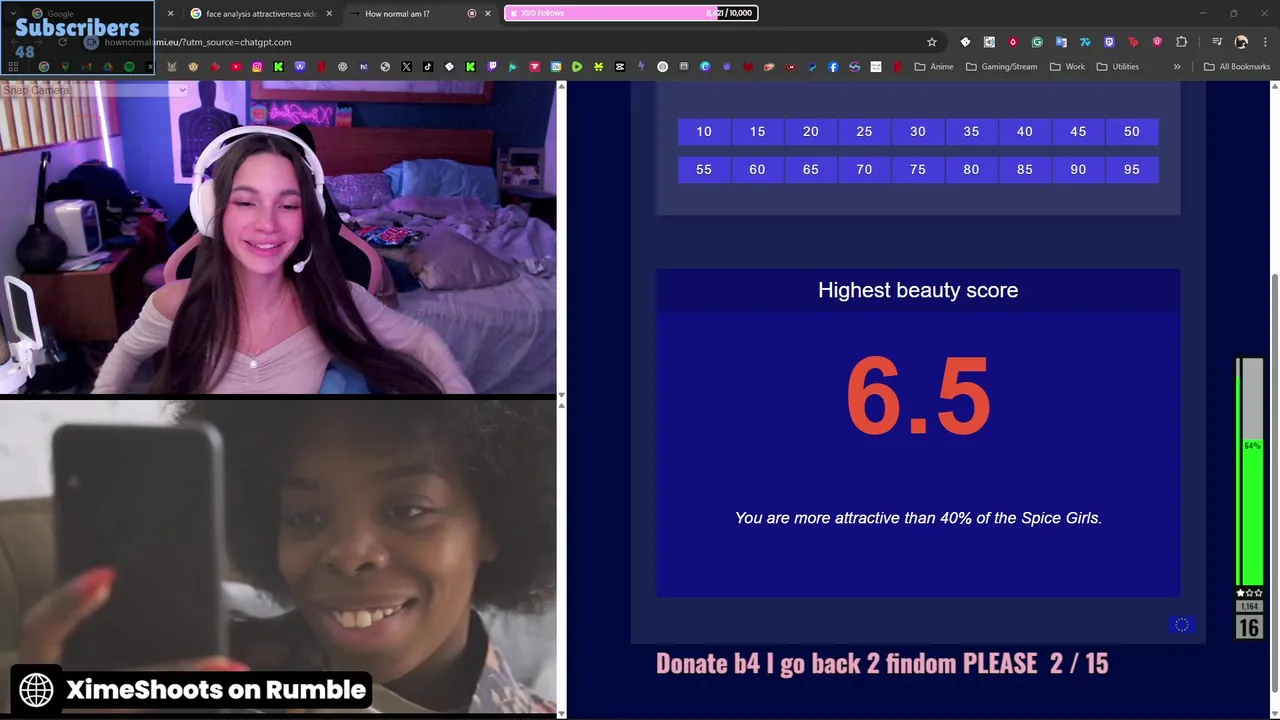Switch to the face analysis attractiveness tab

(261, 14)
